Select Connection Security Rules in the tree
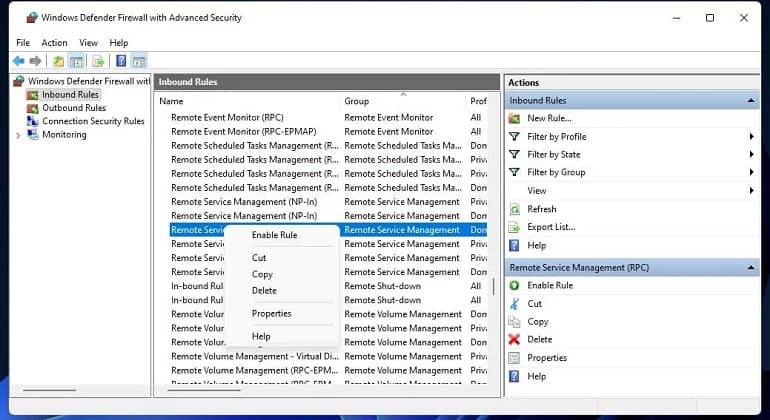The image size is (770, 420). (x=93, y=121)
